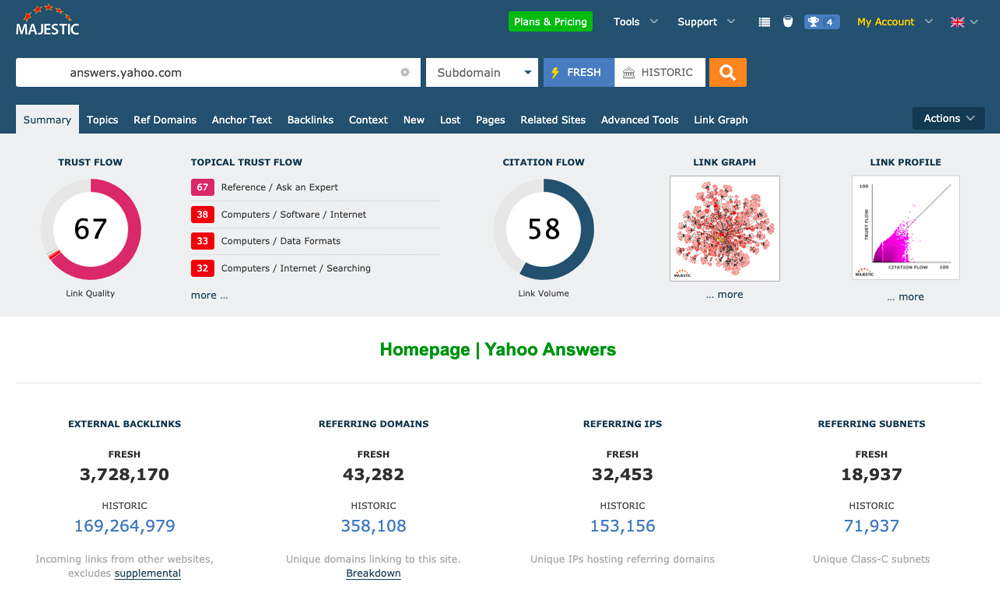Open the Ref Domains tab
The height and width of the screenshot is (595, 1000).
tap(165, 120)
